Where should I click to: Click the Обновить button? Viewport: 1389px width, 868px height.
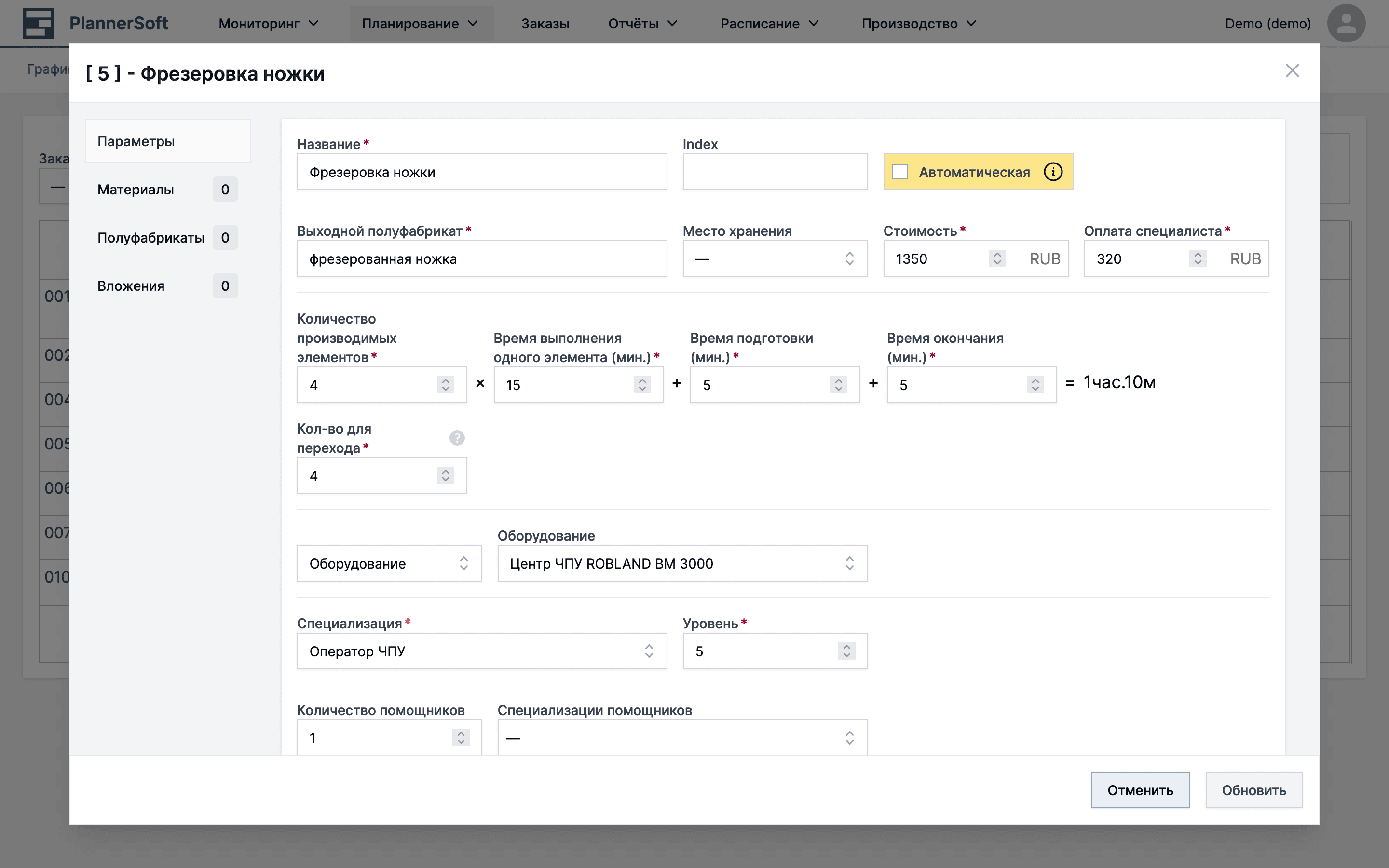click(x=1255, y=789)
